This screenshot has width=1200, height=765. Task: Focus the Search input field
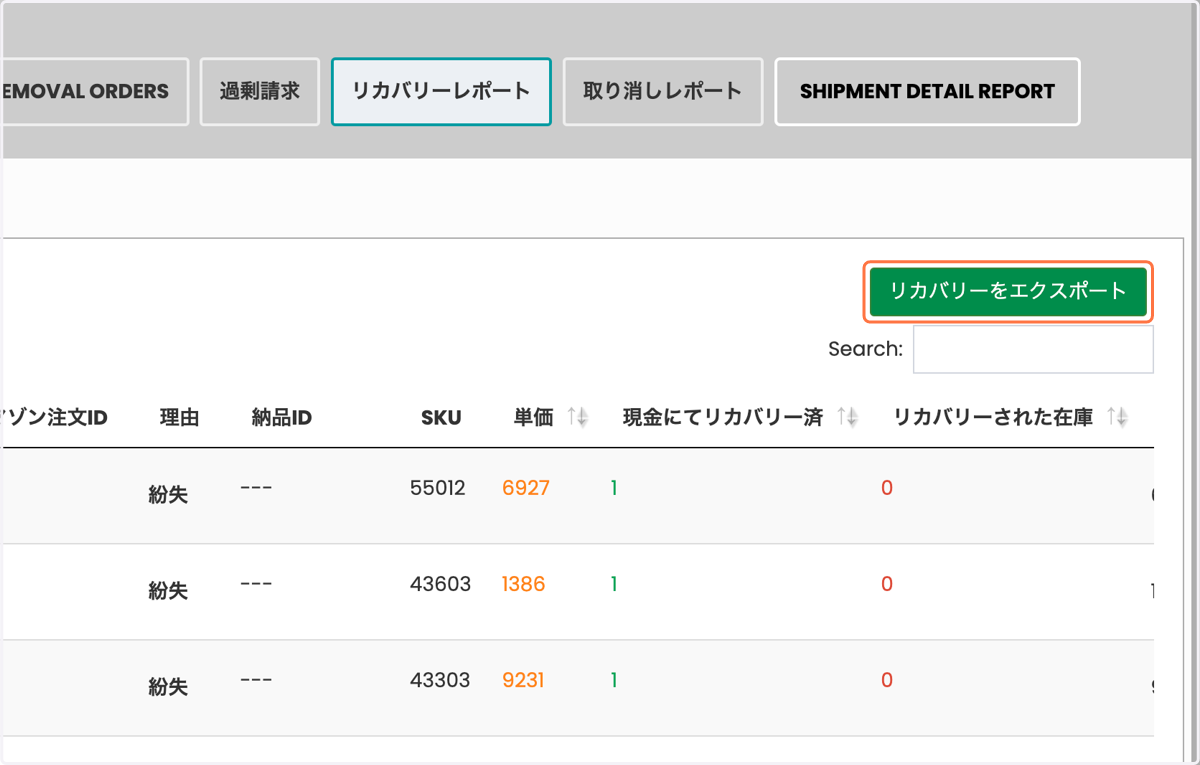pyautogui.click(x=1033, y=349)
